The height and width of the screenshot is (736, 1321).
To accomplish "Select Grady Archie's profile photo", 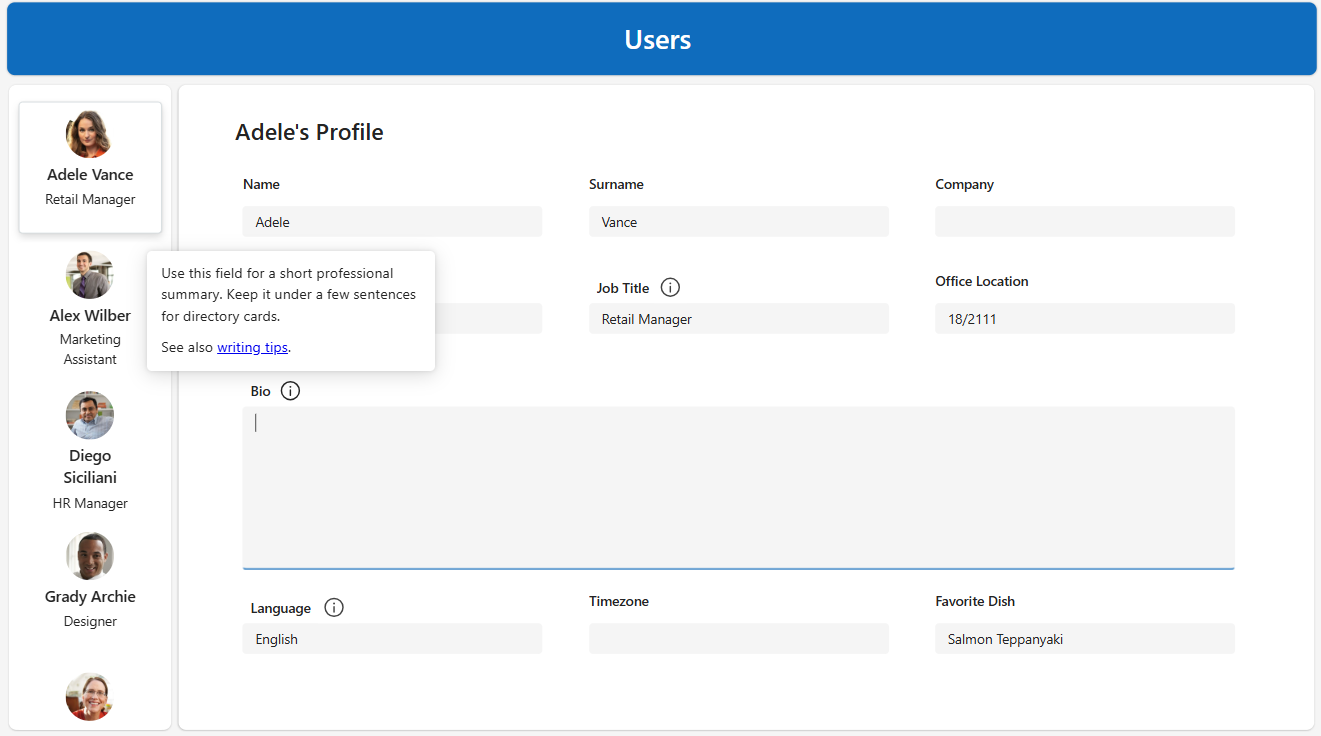I will pyautogui.click(x=90, y=556).
